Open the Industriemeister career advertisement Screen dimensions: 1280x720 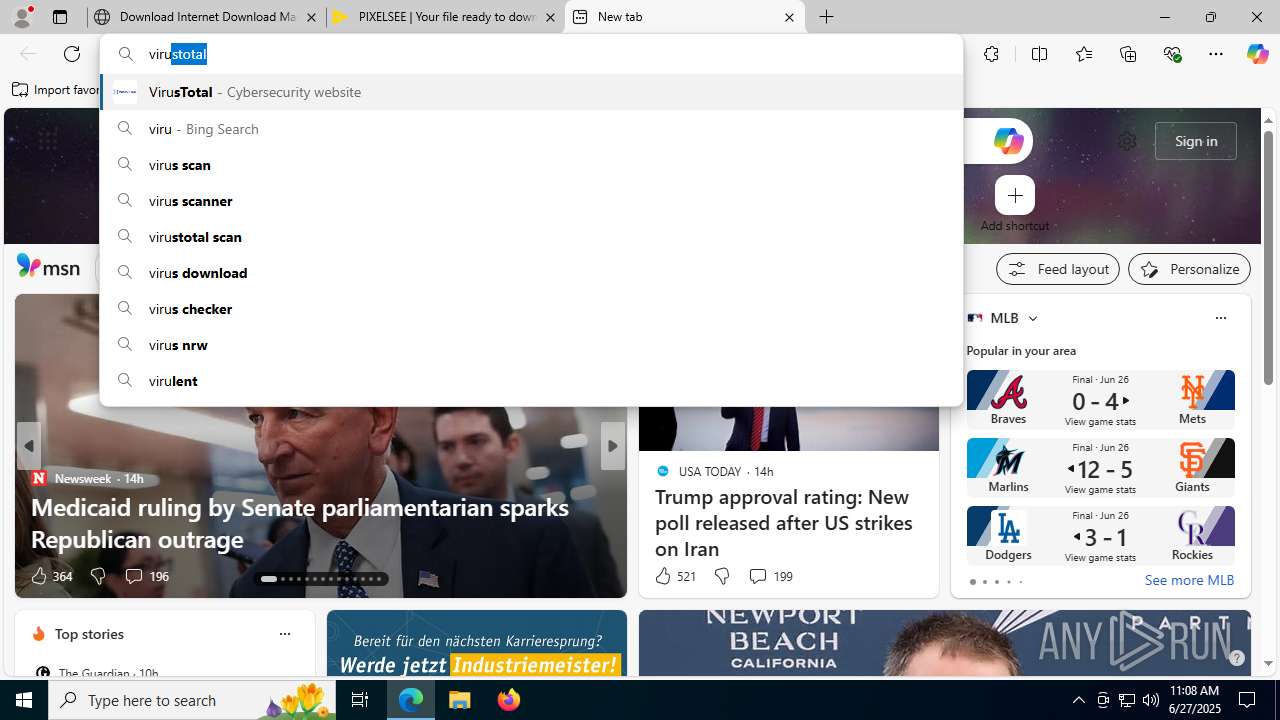[477, 644]
